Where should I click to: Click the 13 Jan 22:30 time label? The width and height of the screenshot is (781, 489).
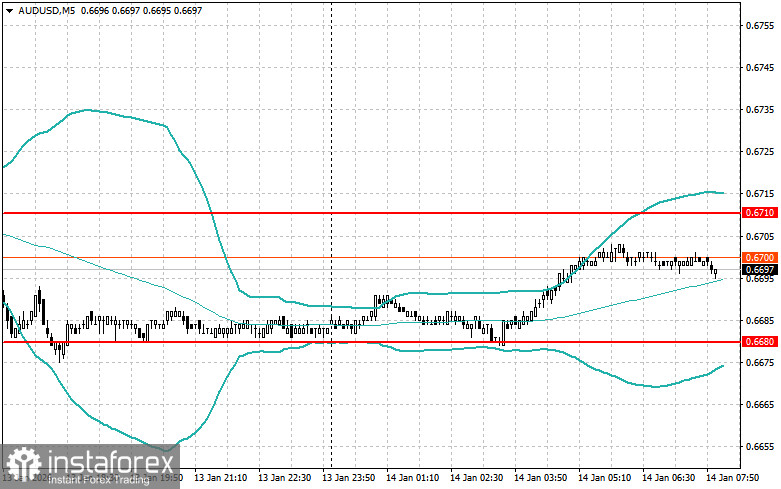[284, 478]
